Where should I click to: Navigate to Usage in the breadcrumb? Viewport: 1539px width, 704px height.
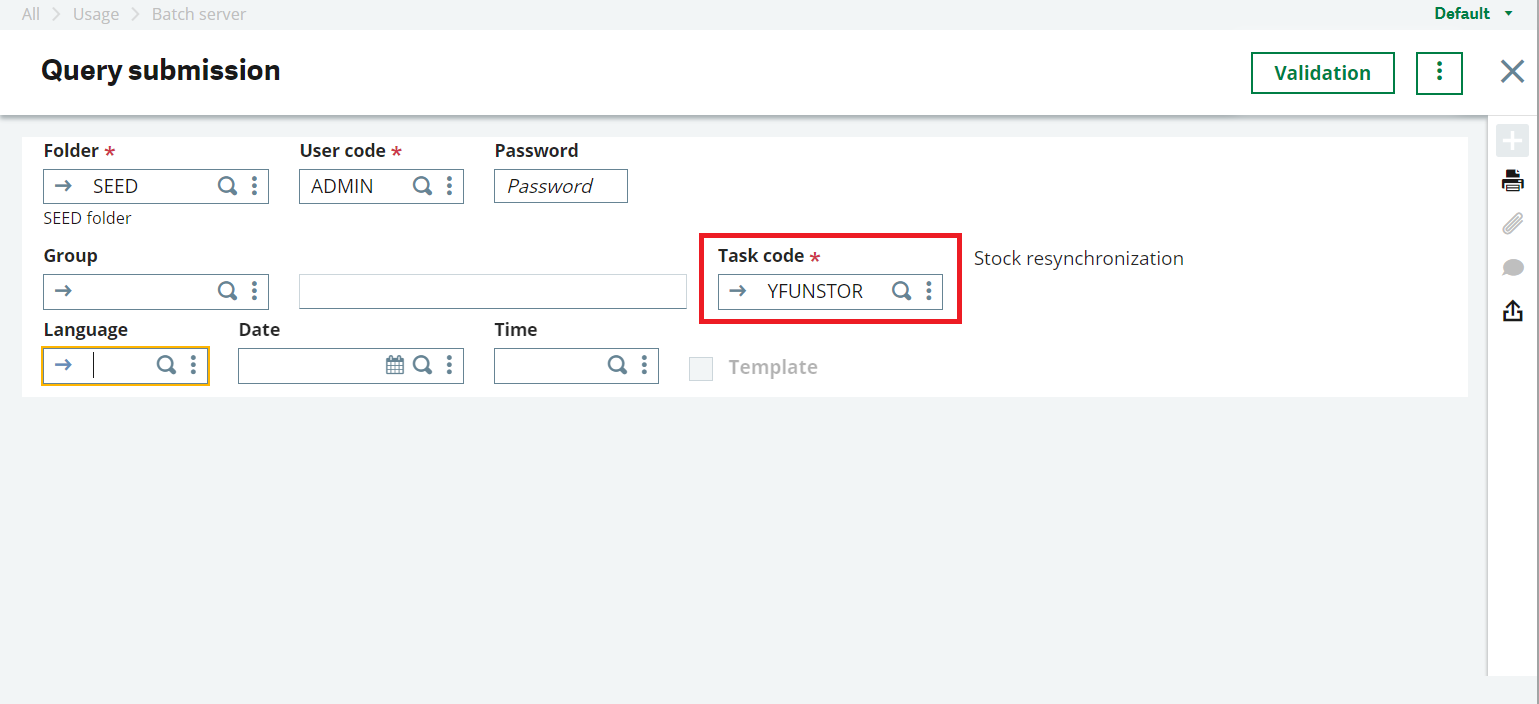95,14
